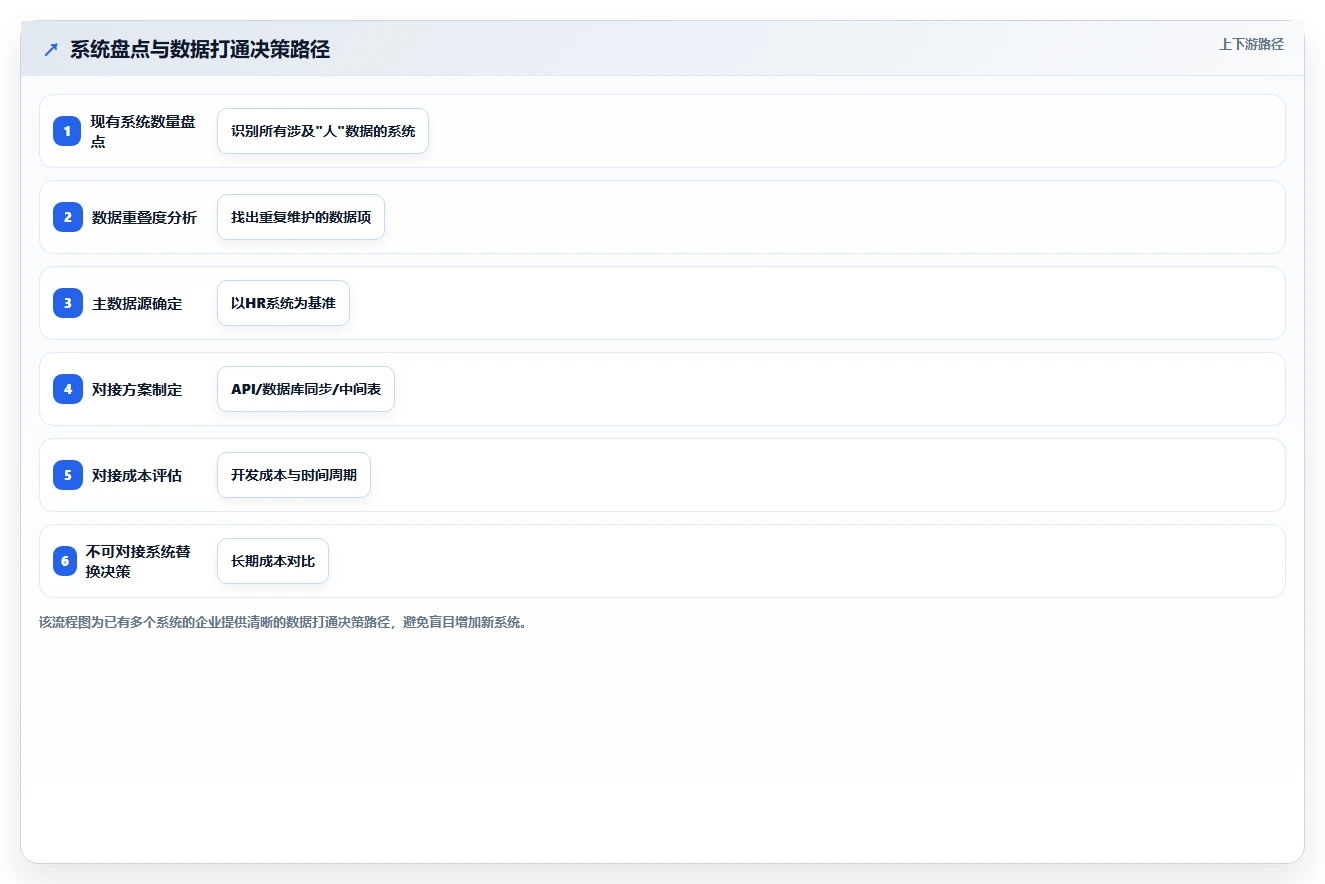The height and width of the screenshot is (884, 1325).
Task: Select the 对接方案制定 step label
Action: pos(137,390)
